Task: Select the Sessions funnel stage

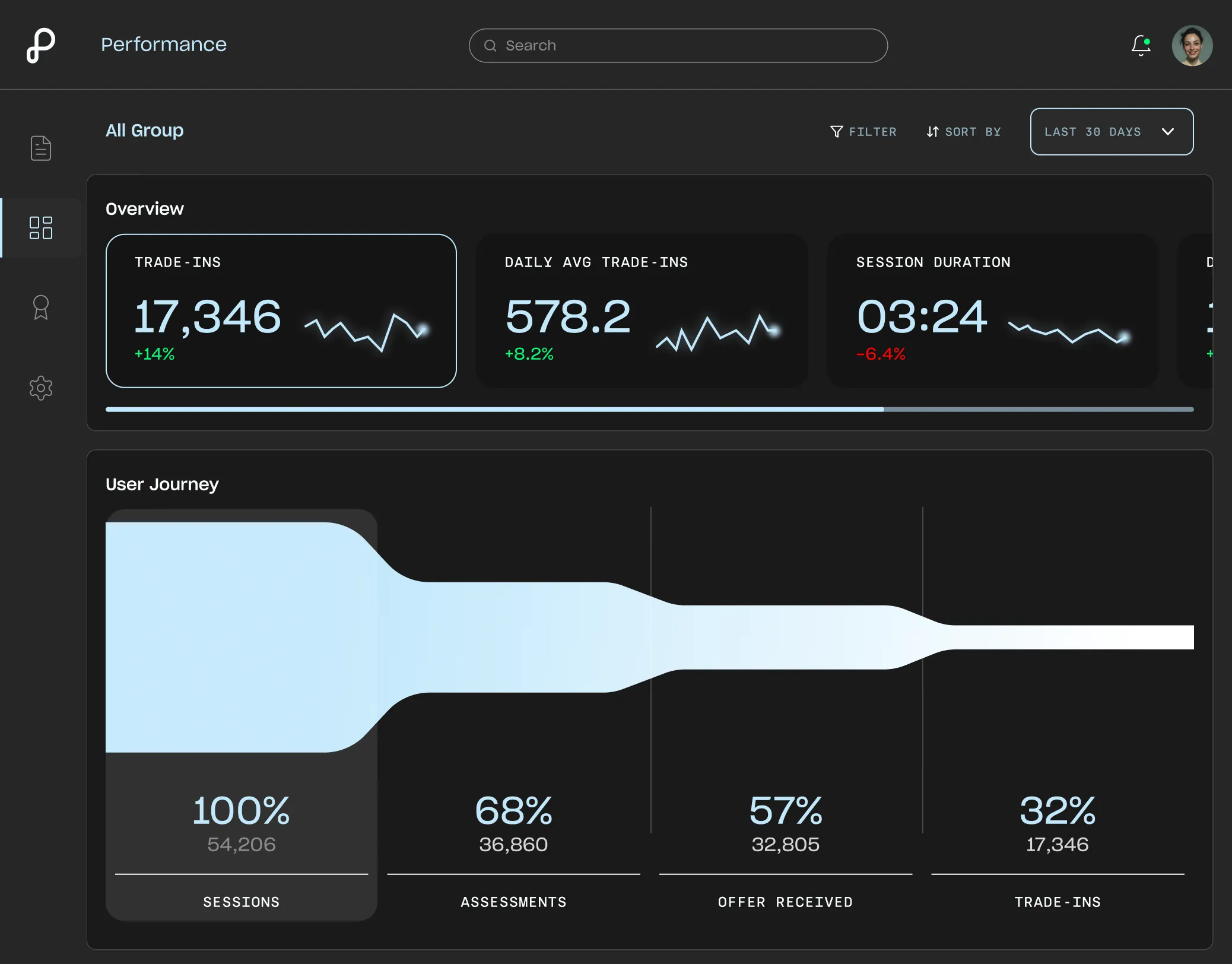Action: 241,831
